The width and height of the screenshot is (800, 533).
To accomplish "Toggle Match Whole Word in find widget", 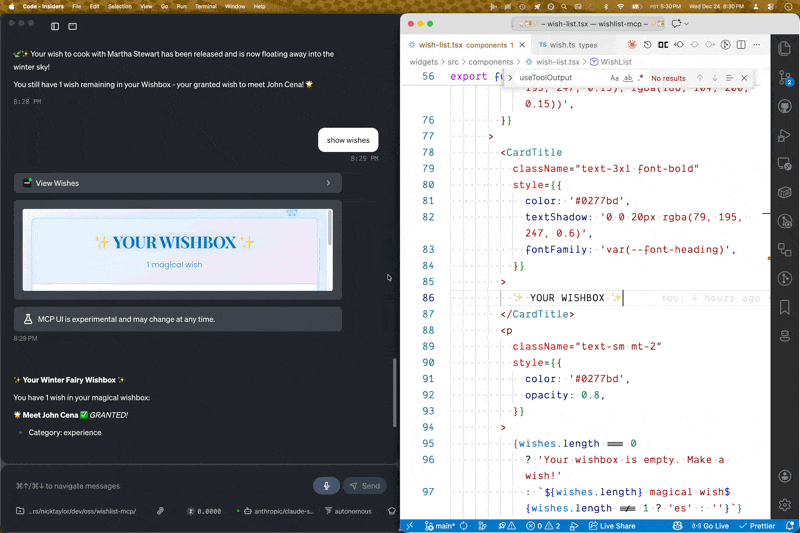I will coord(627,78).
